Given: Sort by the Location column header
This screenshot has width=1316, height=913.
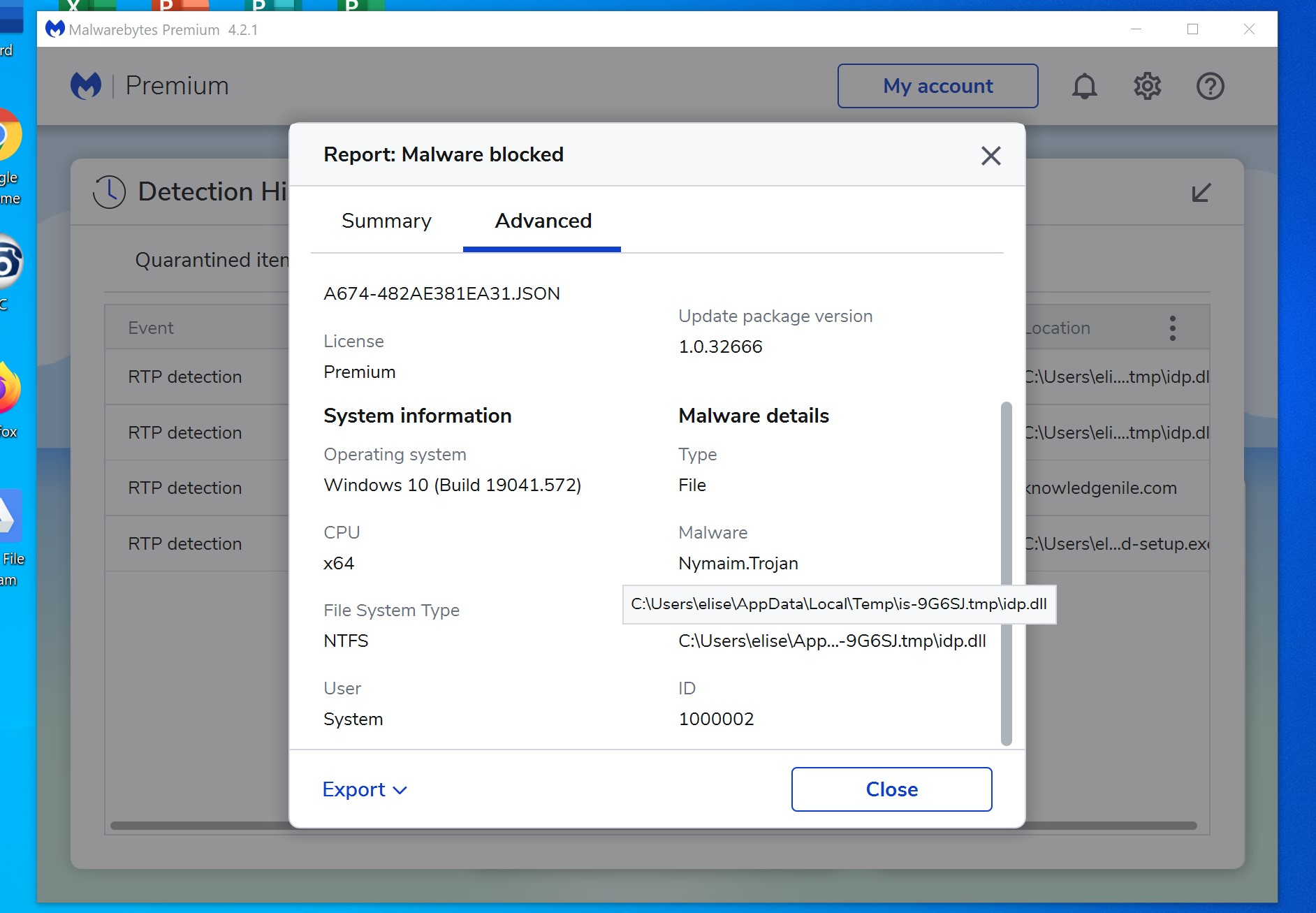Looking at the screenshot, I should pyautogui.click(x=1058, y=328).
